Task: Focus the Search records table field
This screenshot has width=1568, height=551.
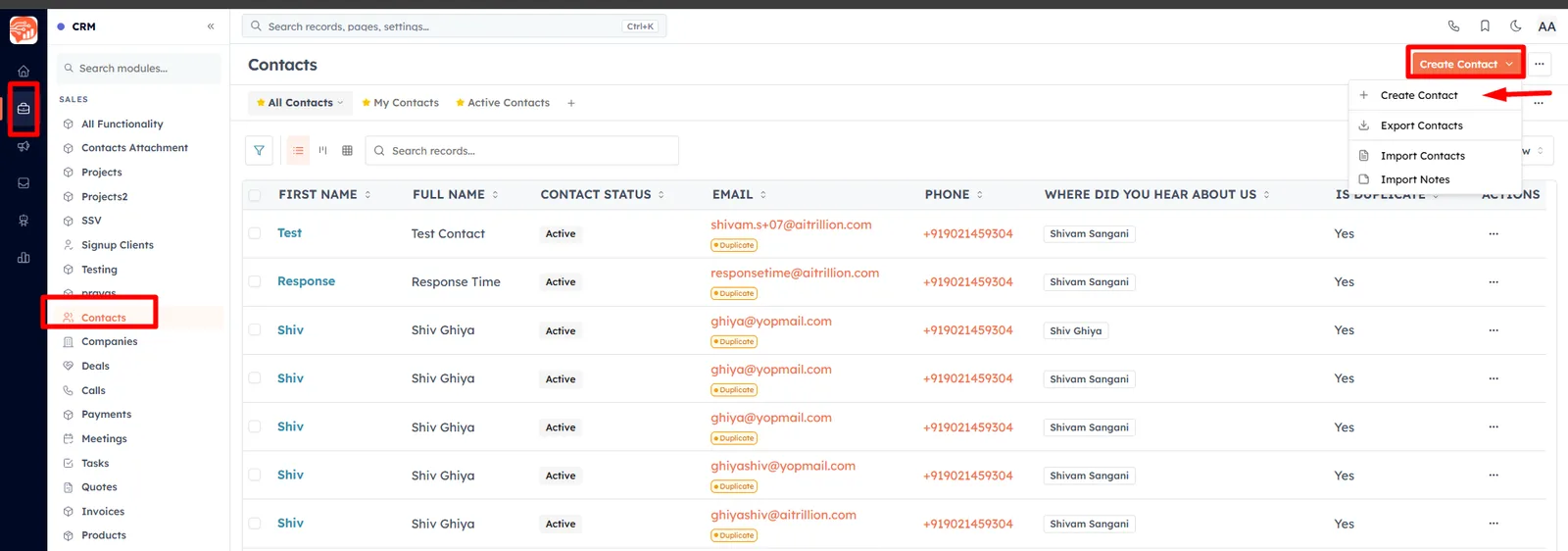Action: click(x=522, y=151)
